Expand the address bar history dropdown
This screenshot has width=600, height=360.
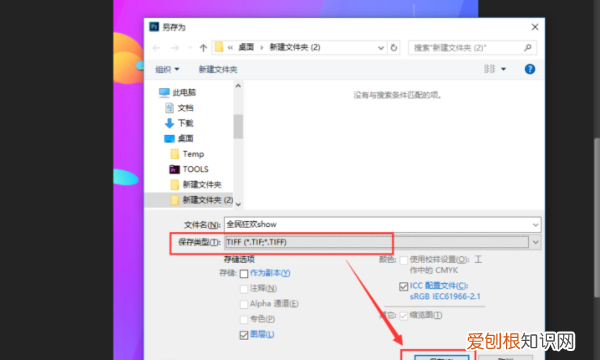[x=381, y=48]
